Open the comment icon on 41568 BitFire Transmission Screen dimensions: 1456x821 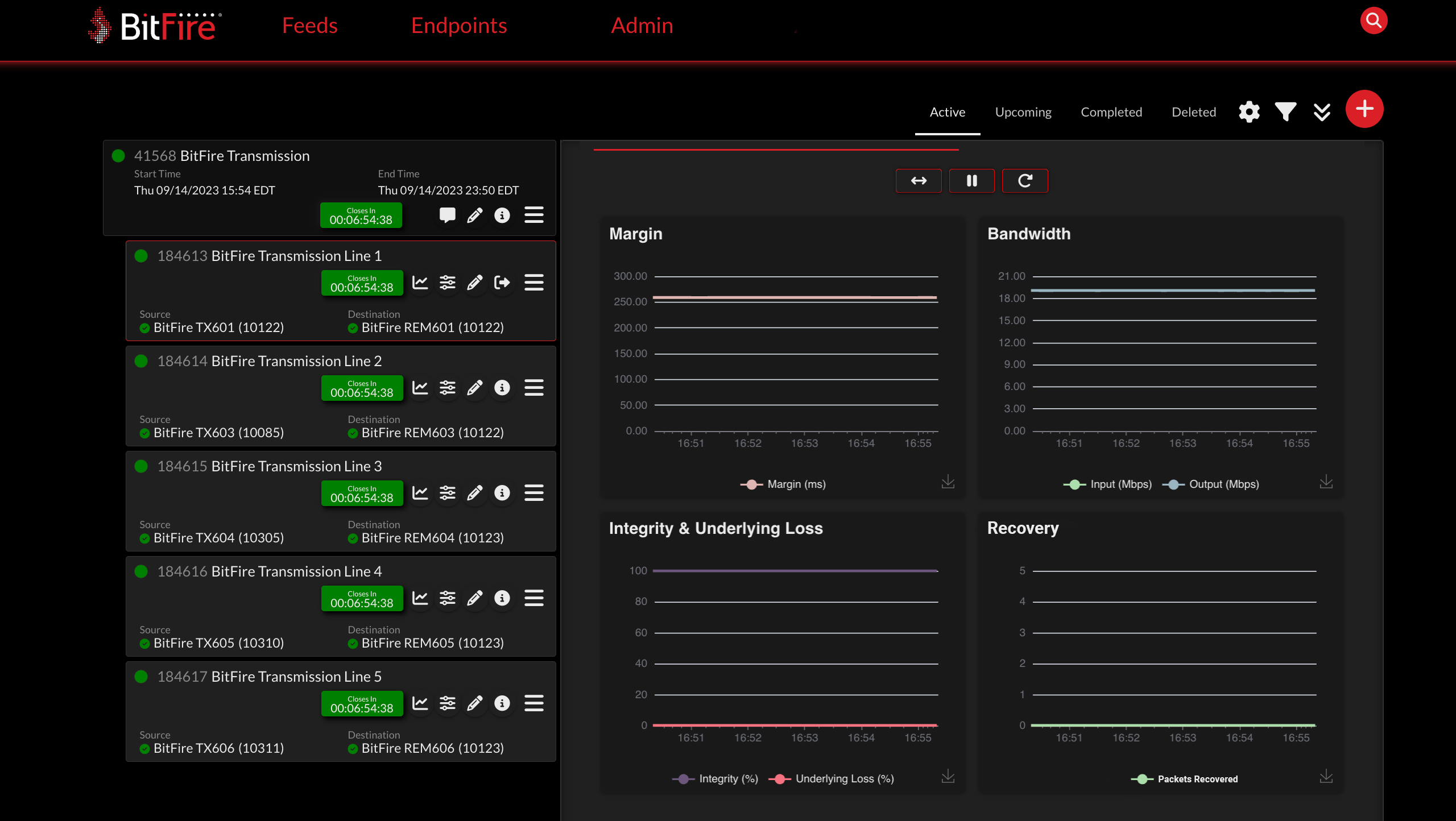click(447, 215)
